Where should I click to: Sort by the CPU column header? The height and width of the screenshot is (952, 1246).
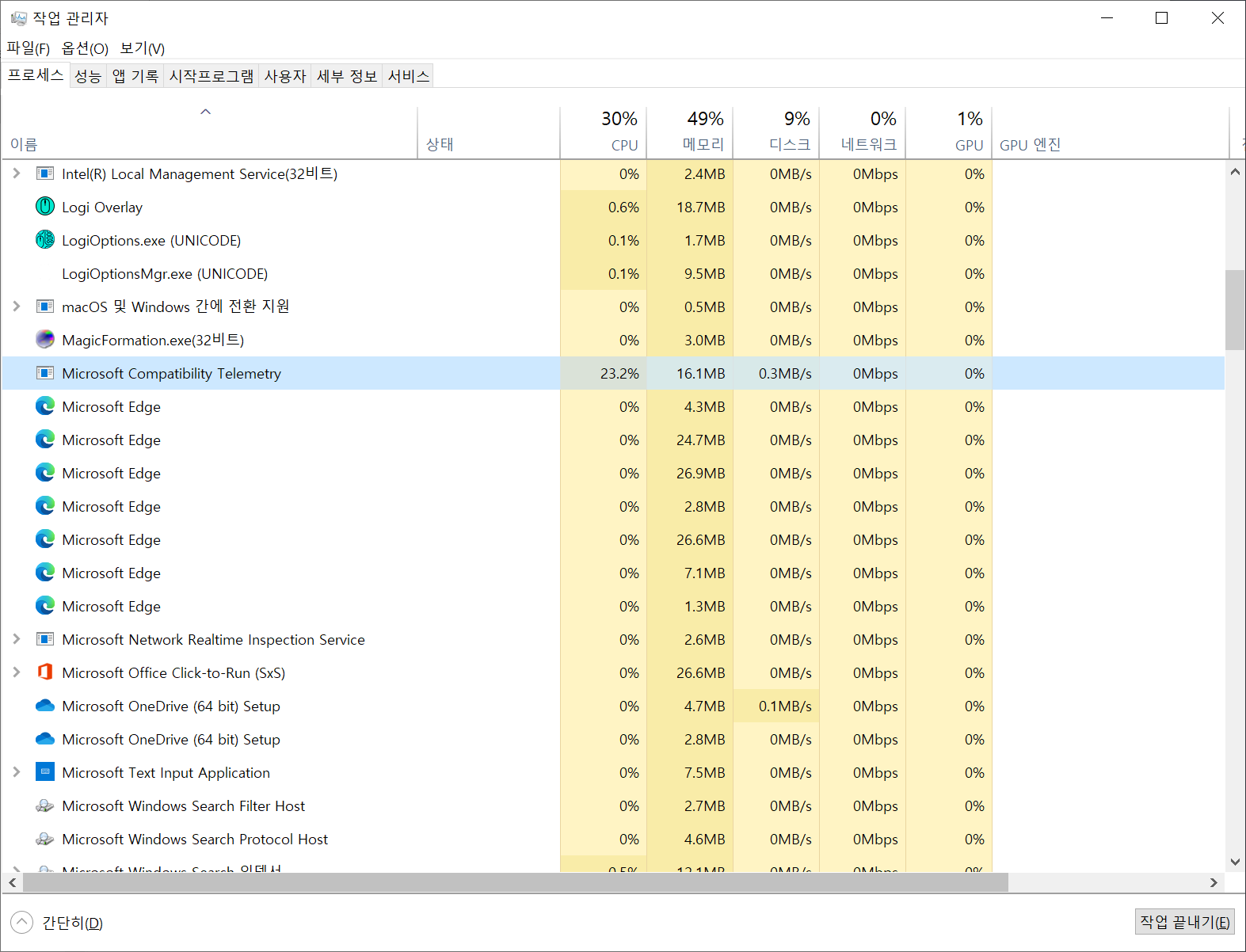[604, 132]
